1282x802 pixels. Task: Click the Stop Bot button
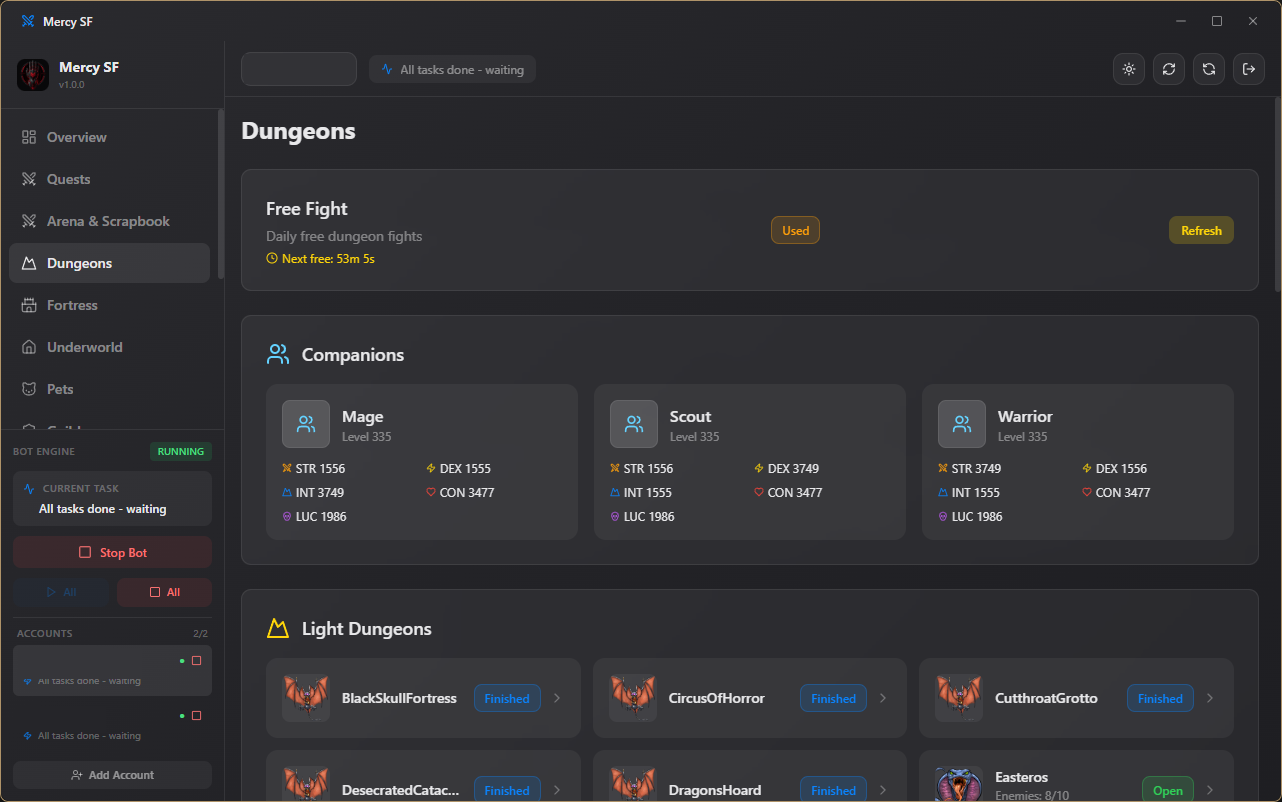(112, 552)
